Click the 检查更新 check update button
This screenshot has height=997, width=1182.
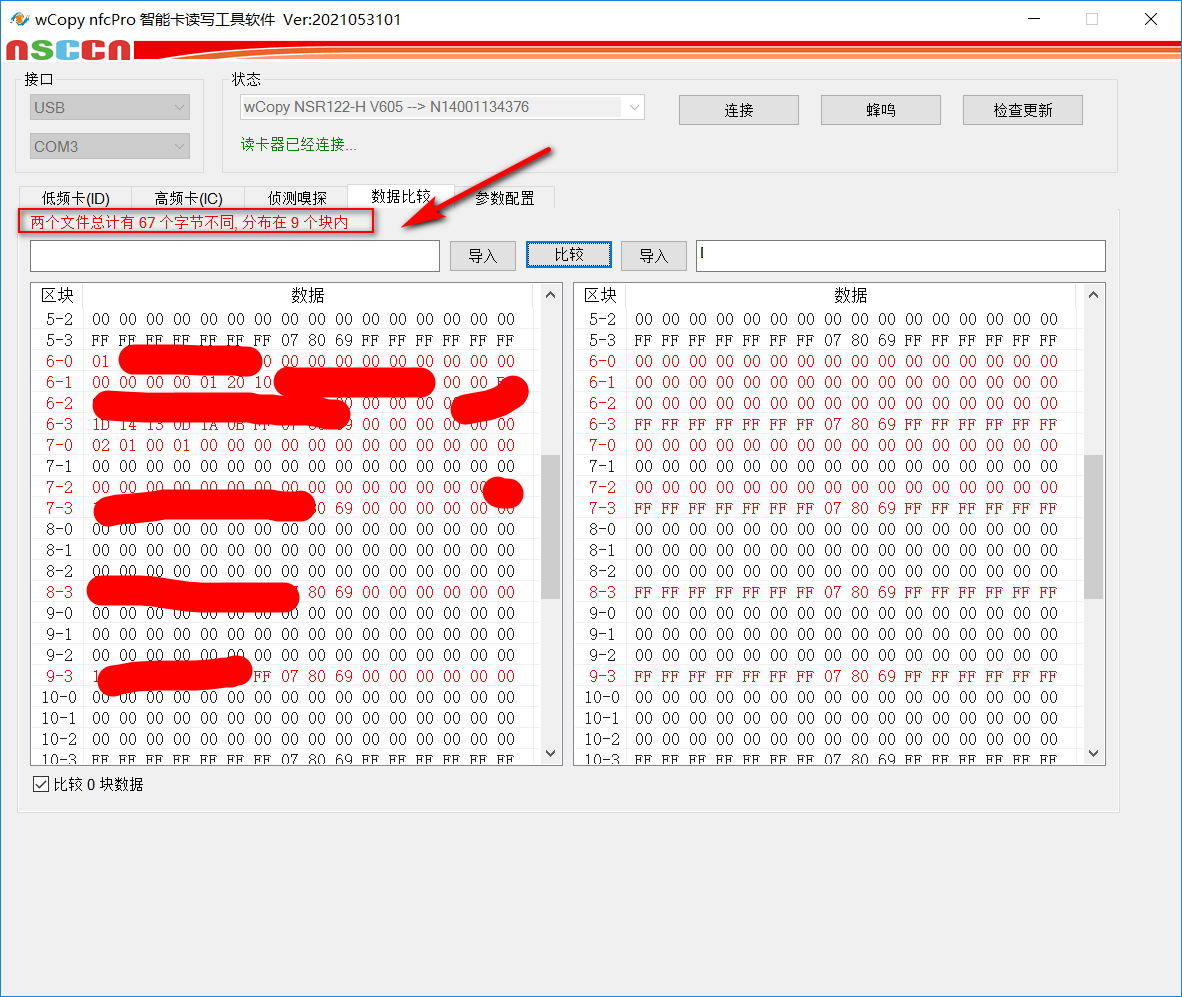click(1023, 110)
